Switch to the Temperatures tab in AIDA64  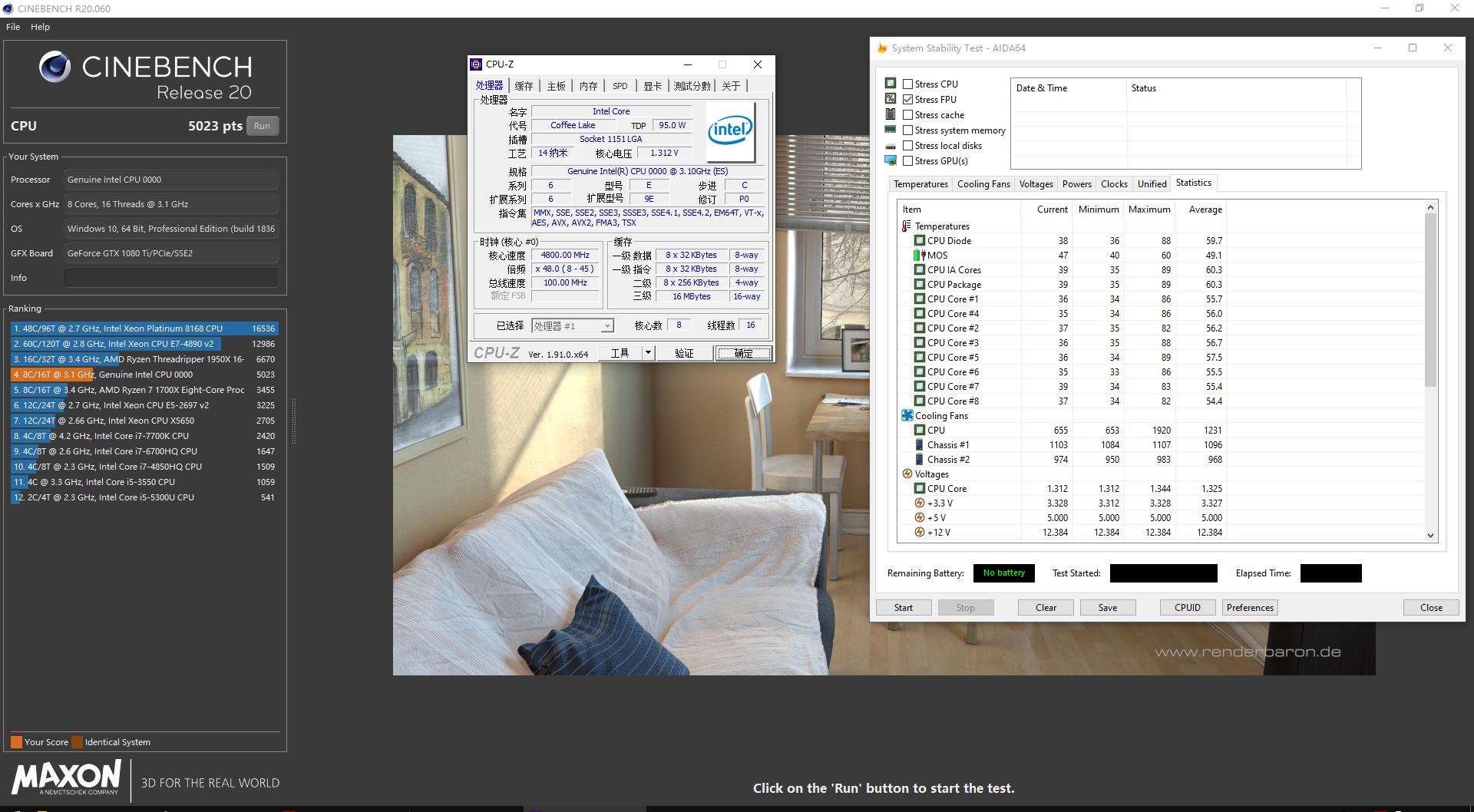(920, 184)
